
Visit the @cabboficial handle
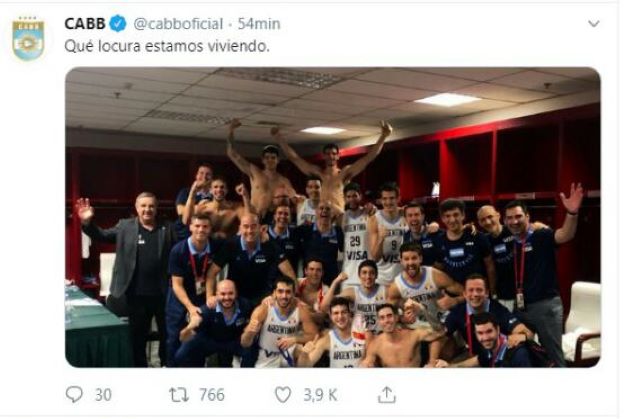point(178,23)
